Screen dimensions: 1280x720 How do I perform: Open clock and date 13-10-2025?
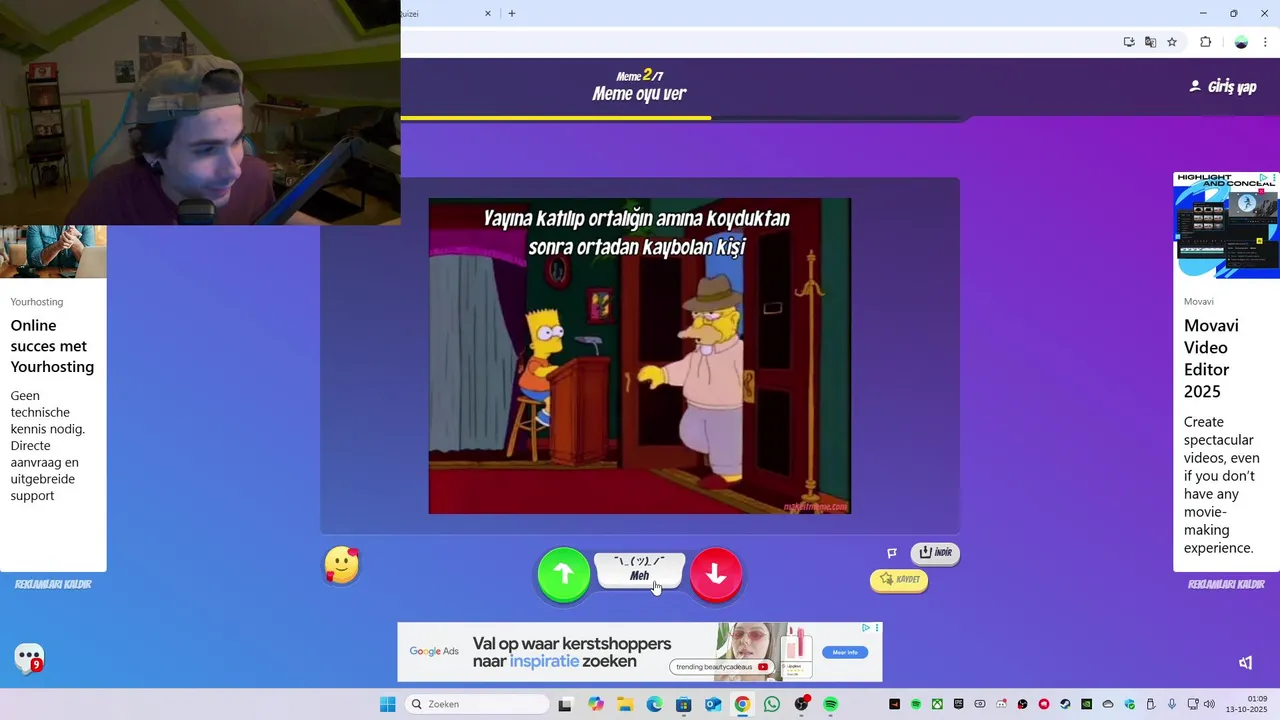tap(1246, 704)
